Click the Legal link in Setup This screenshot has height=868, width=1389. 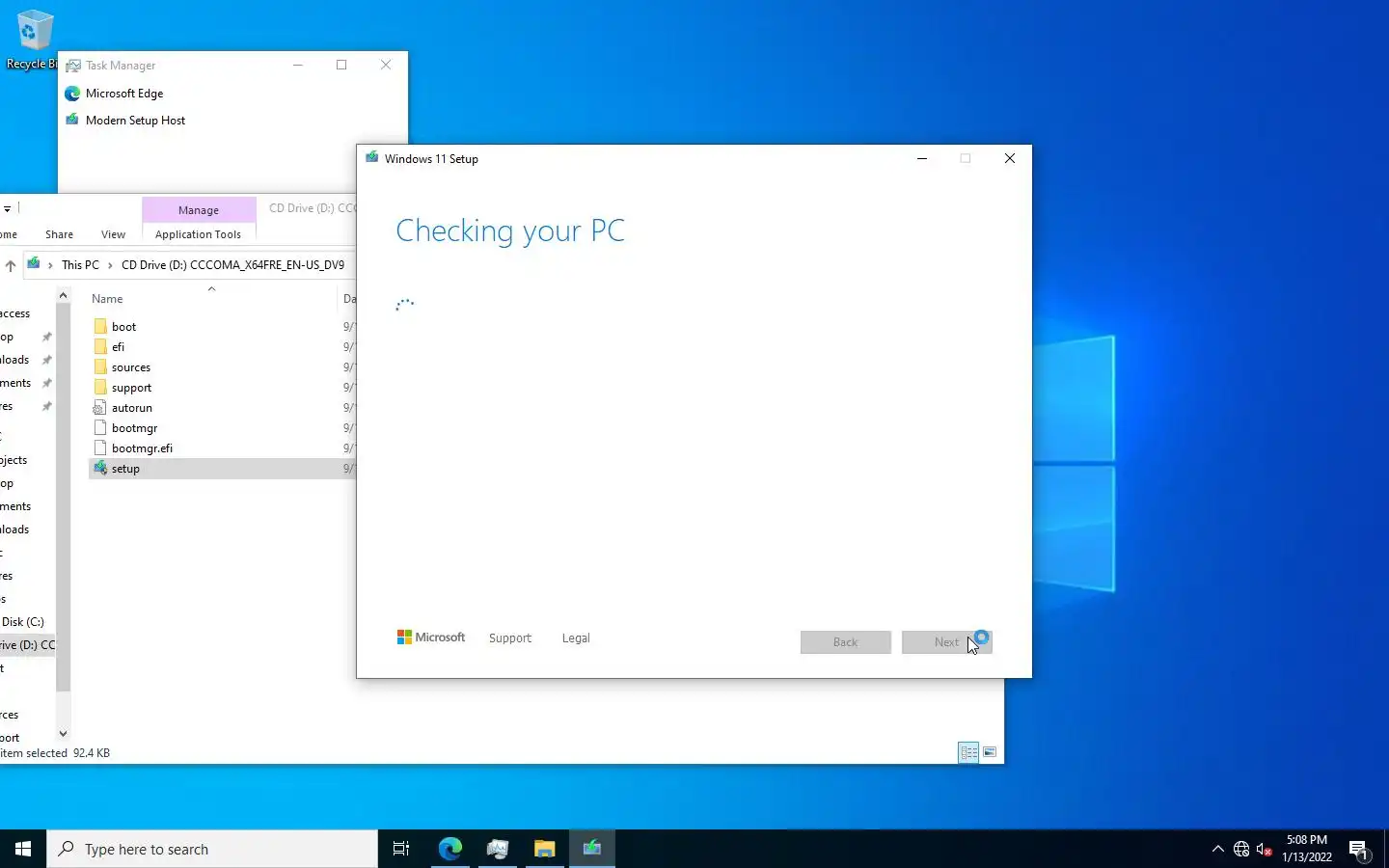coord(576,638)
